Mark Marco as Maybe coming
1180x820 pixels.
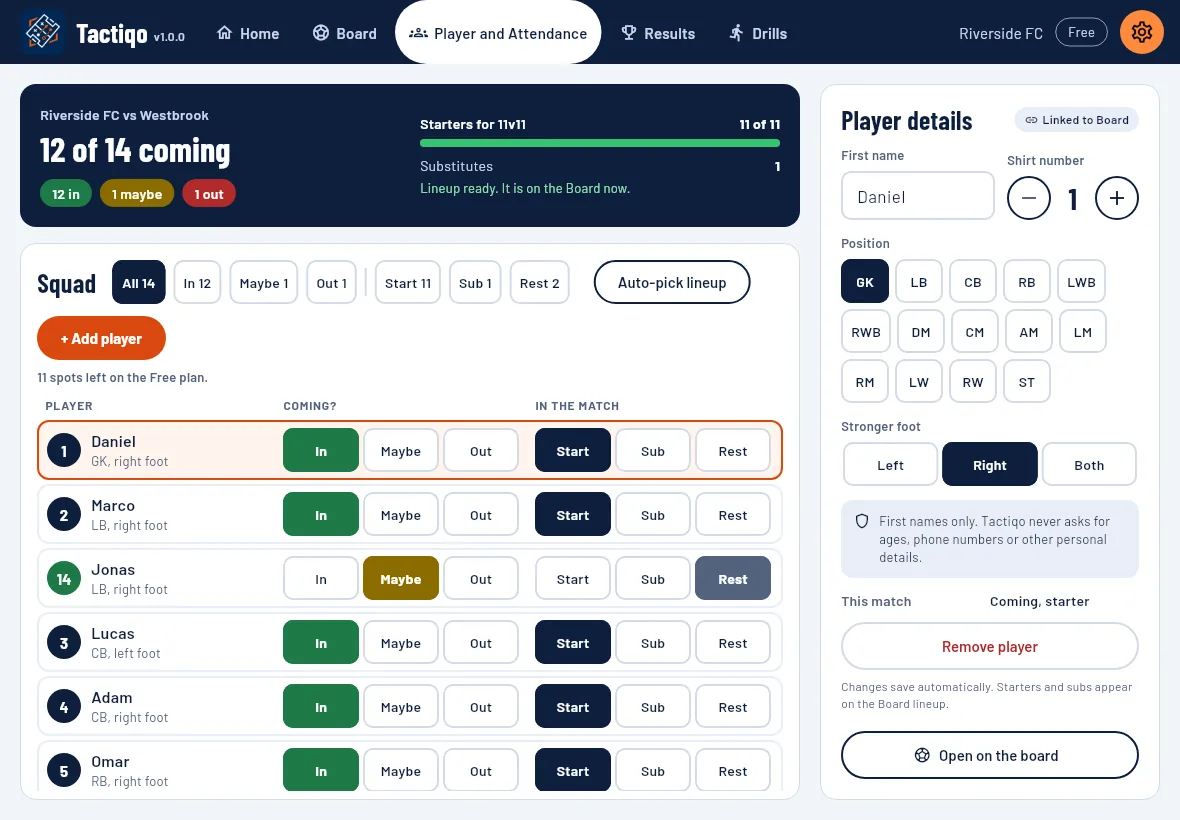pyautogui.click(x=400, y=515)
